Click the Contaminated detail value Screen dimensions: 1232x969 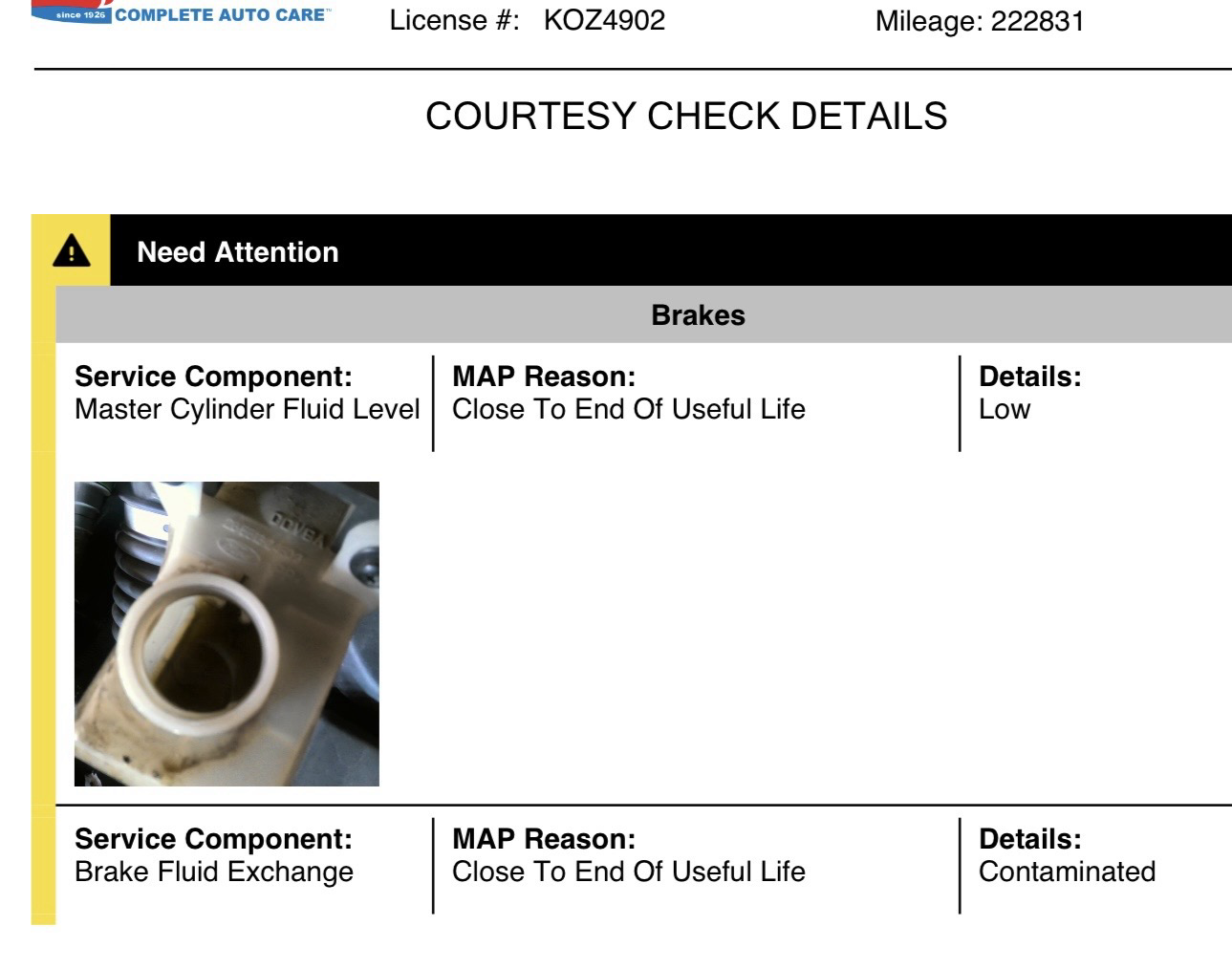[1067, 872]
